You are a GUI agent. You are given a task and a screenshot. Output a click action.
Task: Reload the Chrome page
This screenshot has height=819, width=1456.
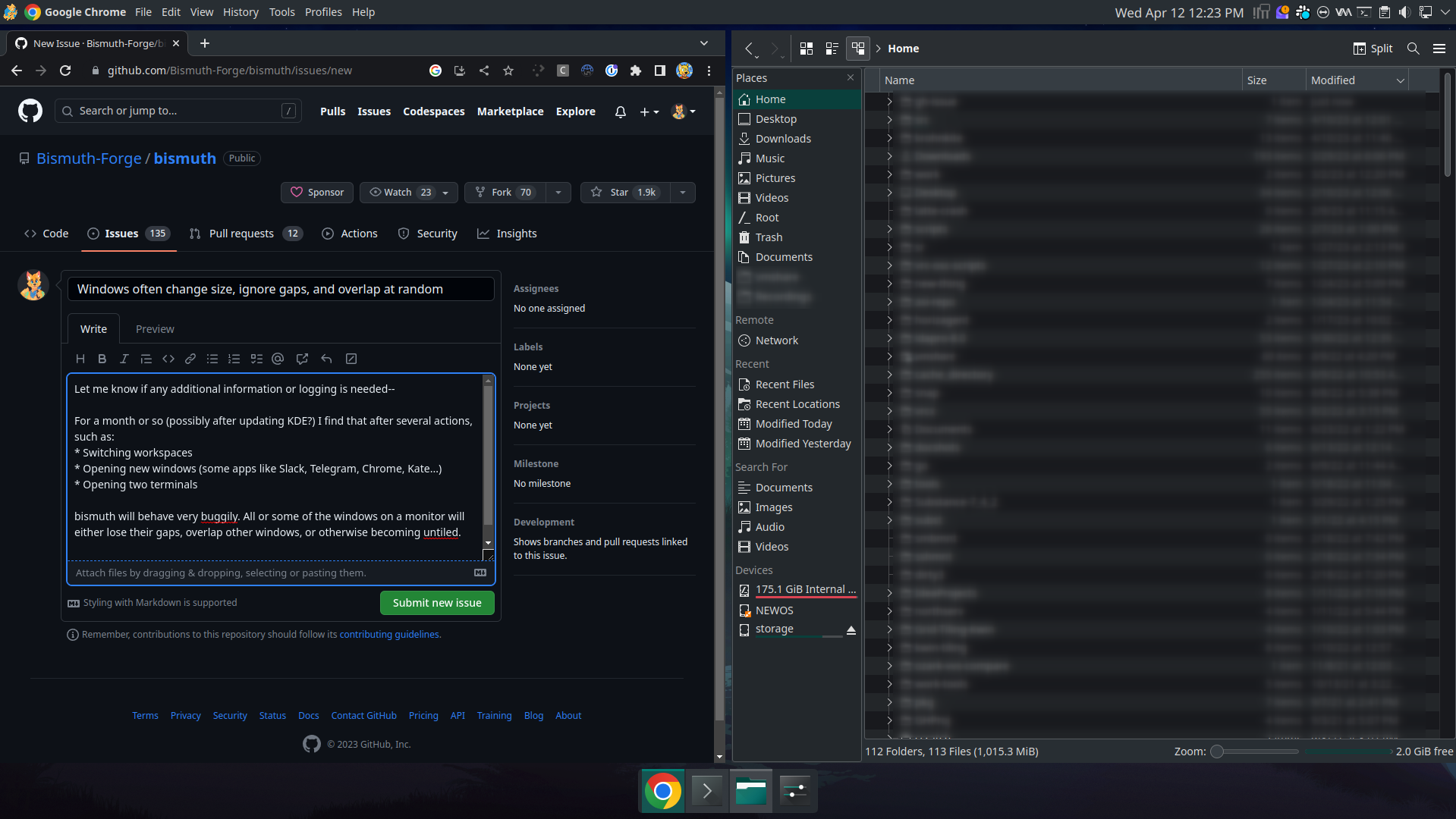point(65,71)
